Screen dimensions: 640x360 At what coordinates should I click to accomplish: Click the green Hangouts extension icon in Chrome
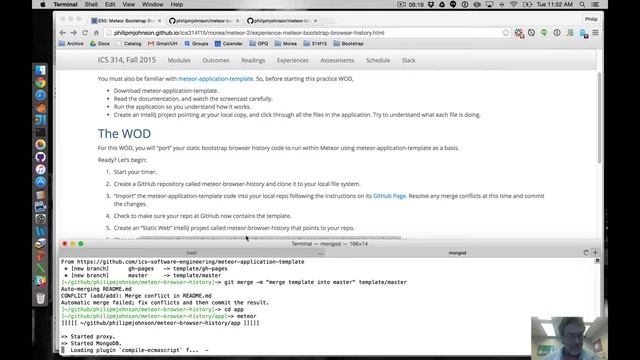[x=544, y=33]
